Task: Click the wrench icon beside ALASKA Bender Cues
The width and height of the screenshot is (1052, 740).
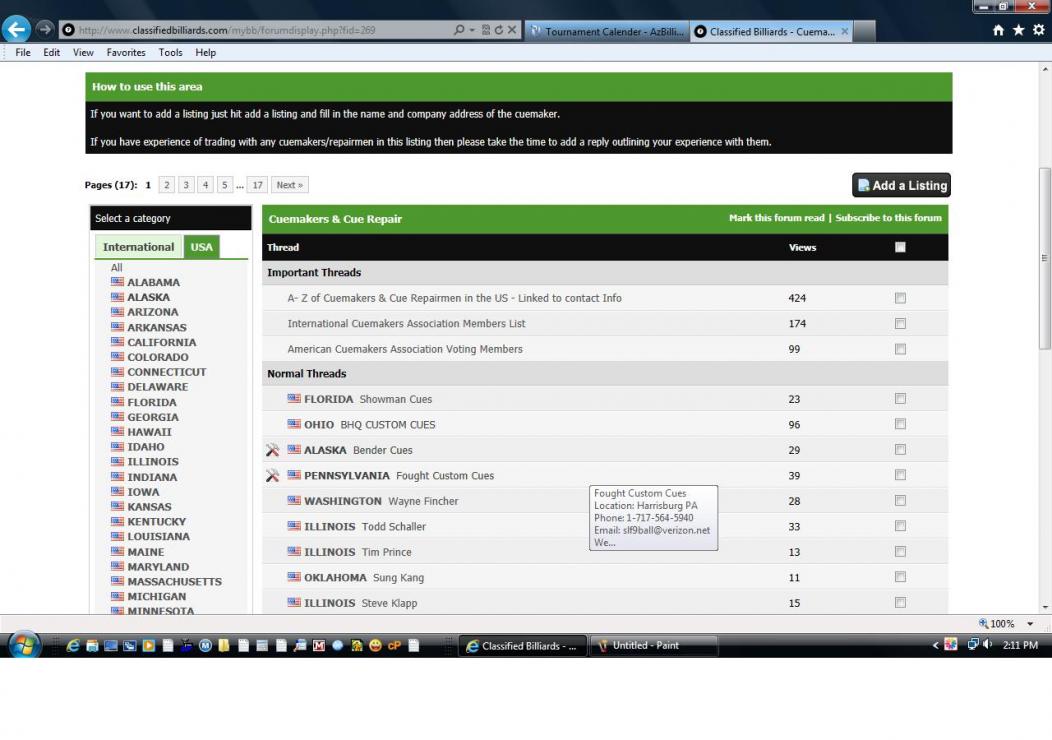Action: pyautogui.click(x=272, y=450)
